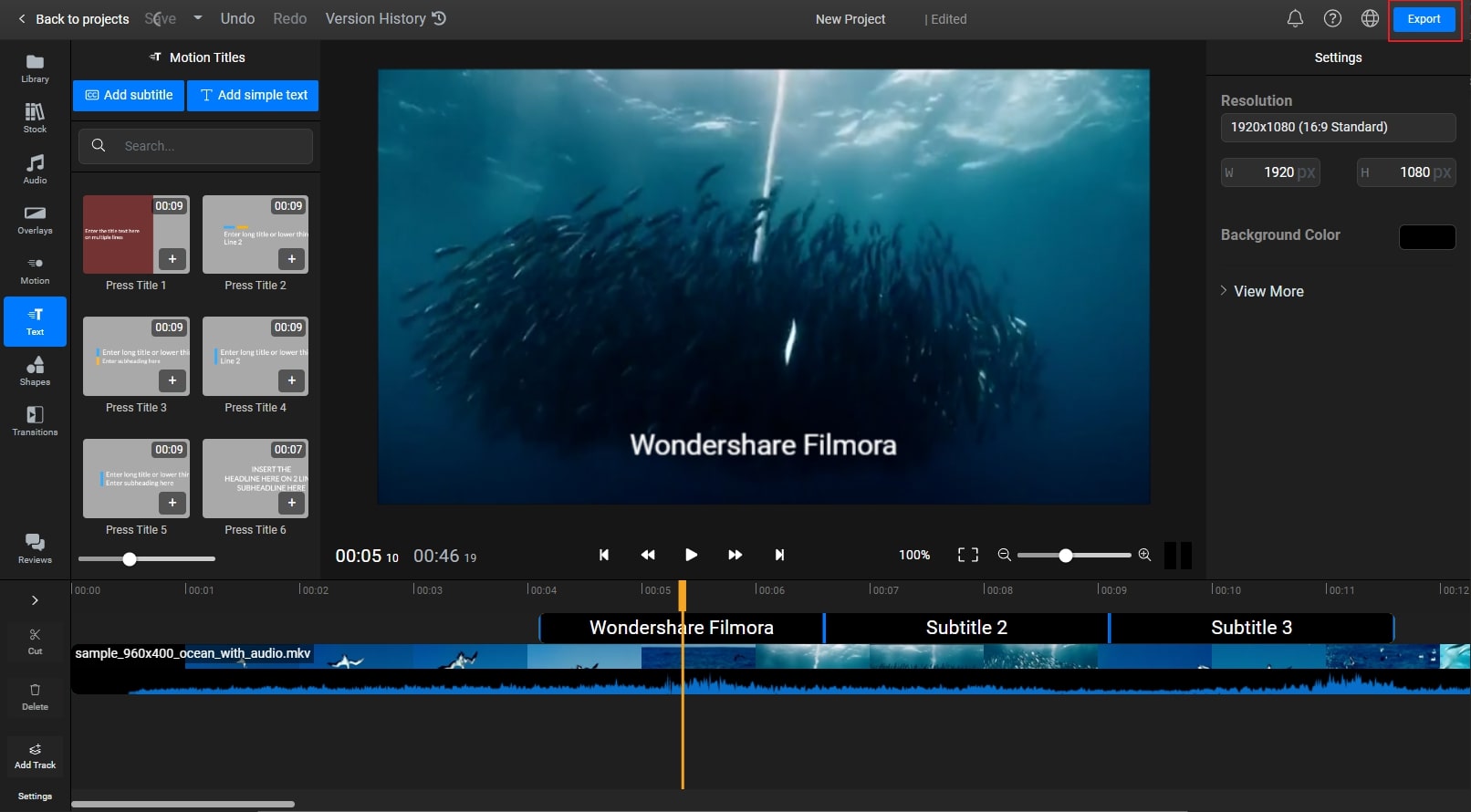Click the Add Track icon
Screen dimensions: 1471x812
[x=35, y=755]
